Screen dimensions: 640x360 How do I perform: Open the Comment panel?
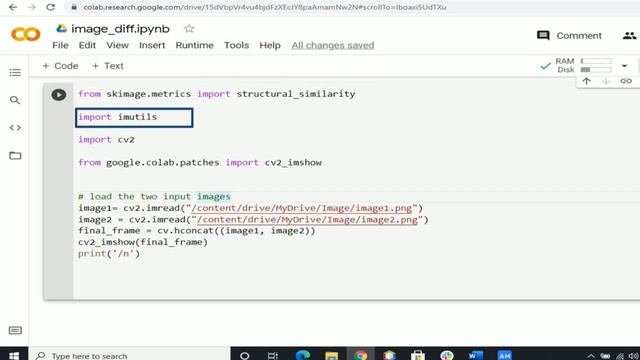(569, 36)
